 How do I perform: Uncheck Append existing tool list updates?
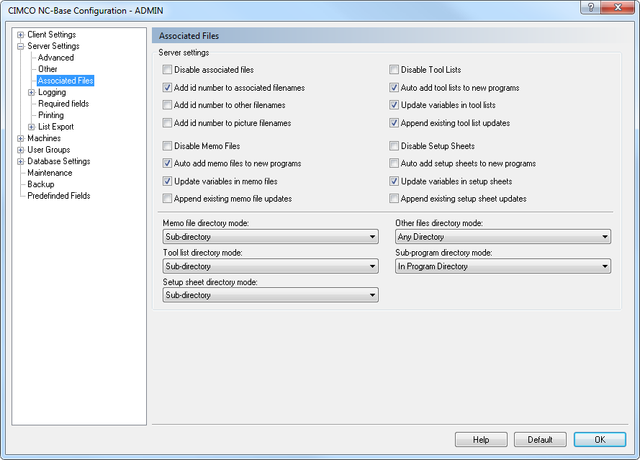(393, 123)
